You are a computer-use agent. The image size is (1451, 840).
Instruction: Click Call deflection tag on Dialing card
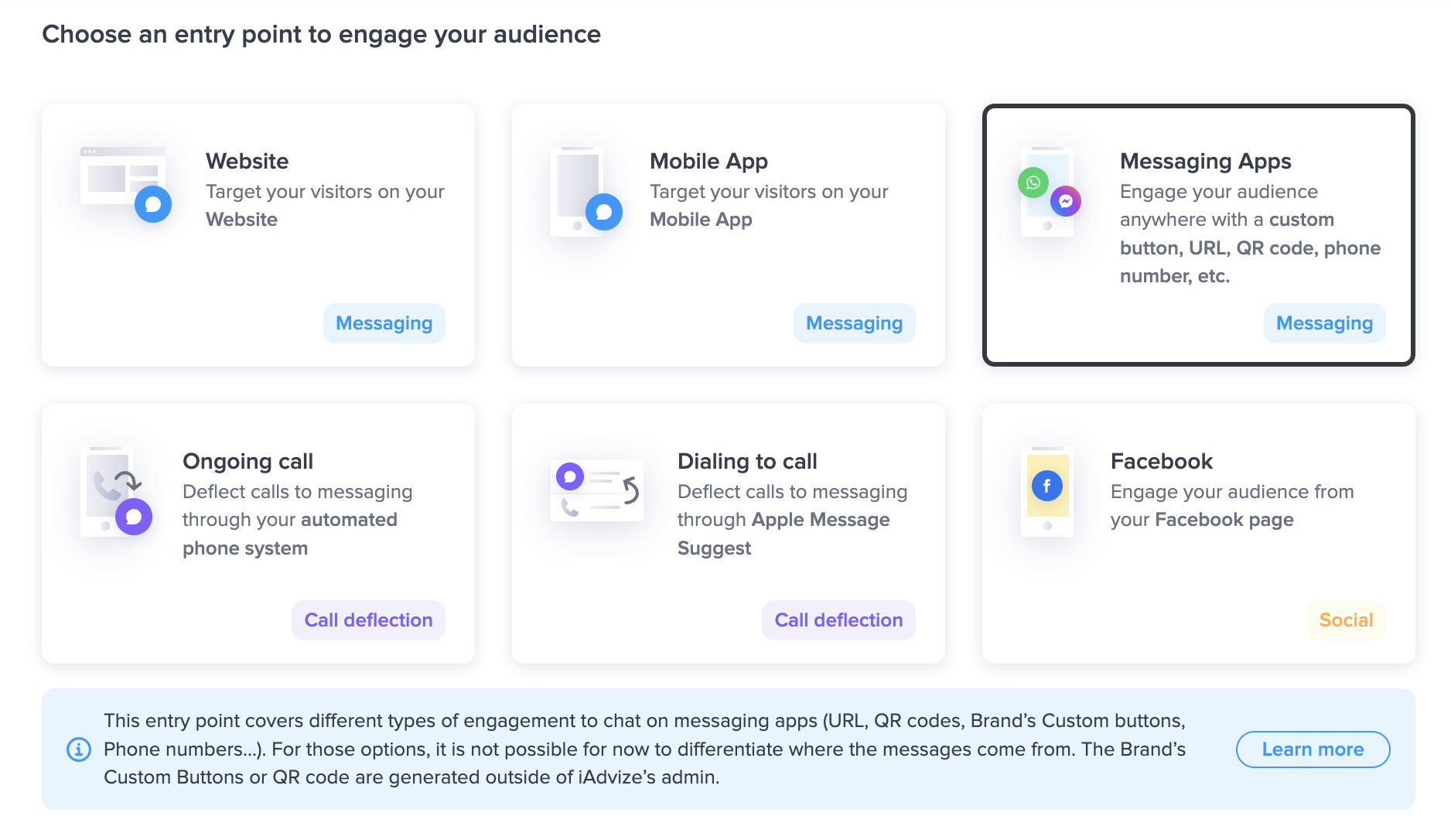click(x=838, y=620)
